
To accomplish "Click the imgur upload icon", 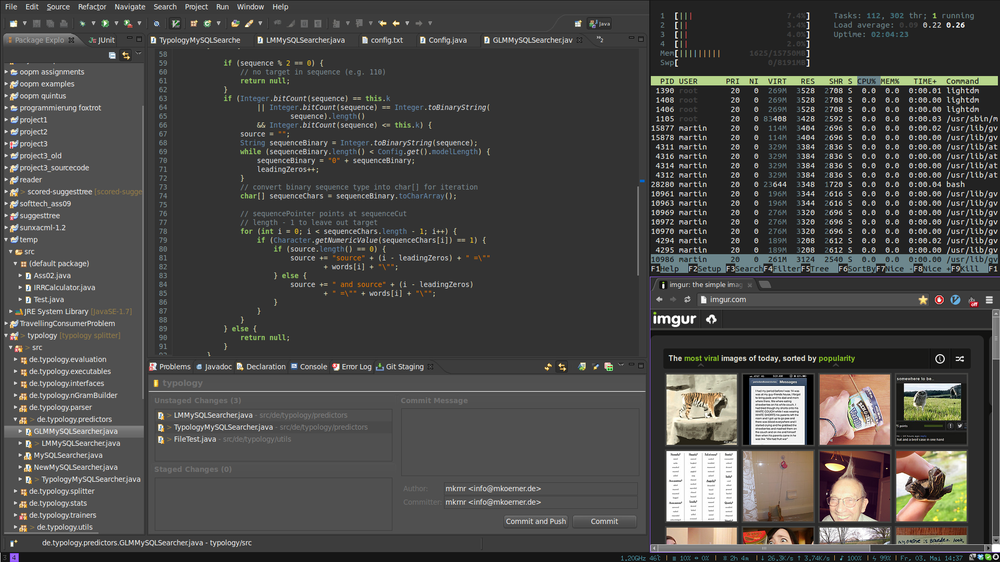I will (711, 320).
